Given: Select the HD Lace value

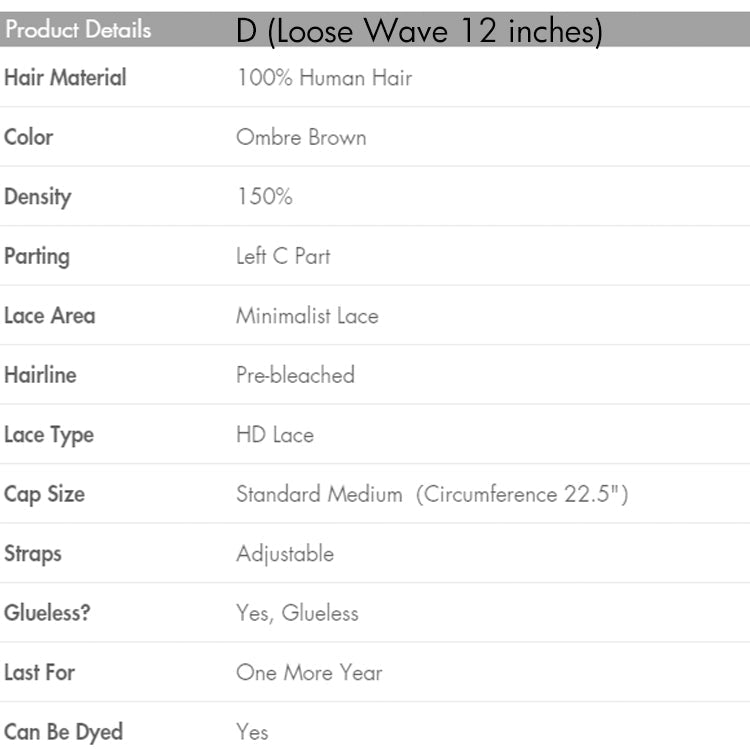Looking at the screenshot, I should pos(275,435).
